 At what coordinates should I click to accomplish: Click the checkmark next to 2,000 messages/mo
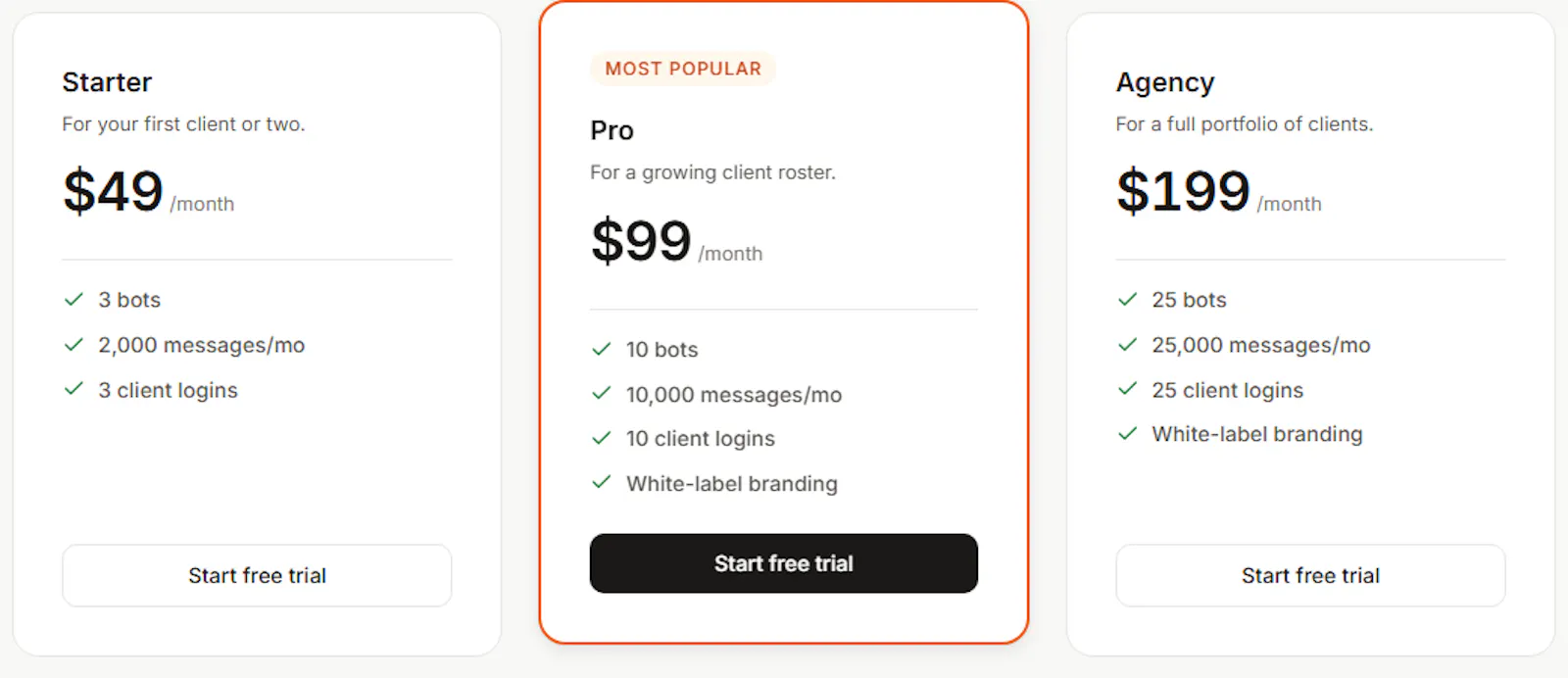pyautogui.click(x=73, y=345)
